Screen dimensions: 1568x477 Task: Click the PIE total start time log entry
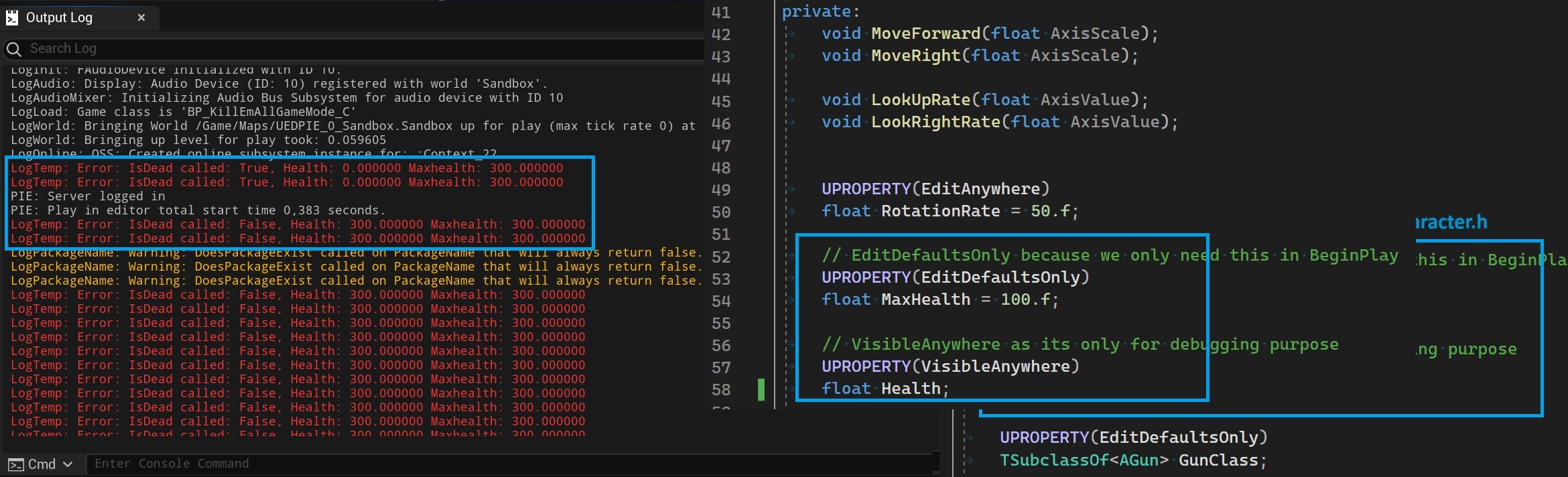coord(198,210)
